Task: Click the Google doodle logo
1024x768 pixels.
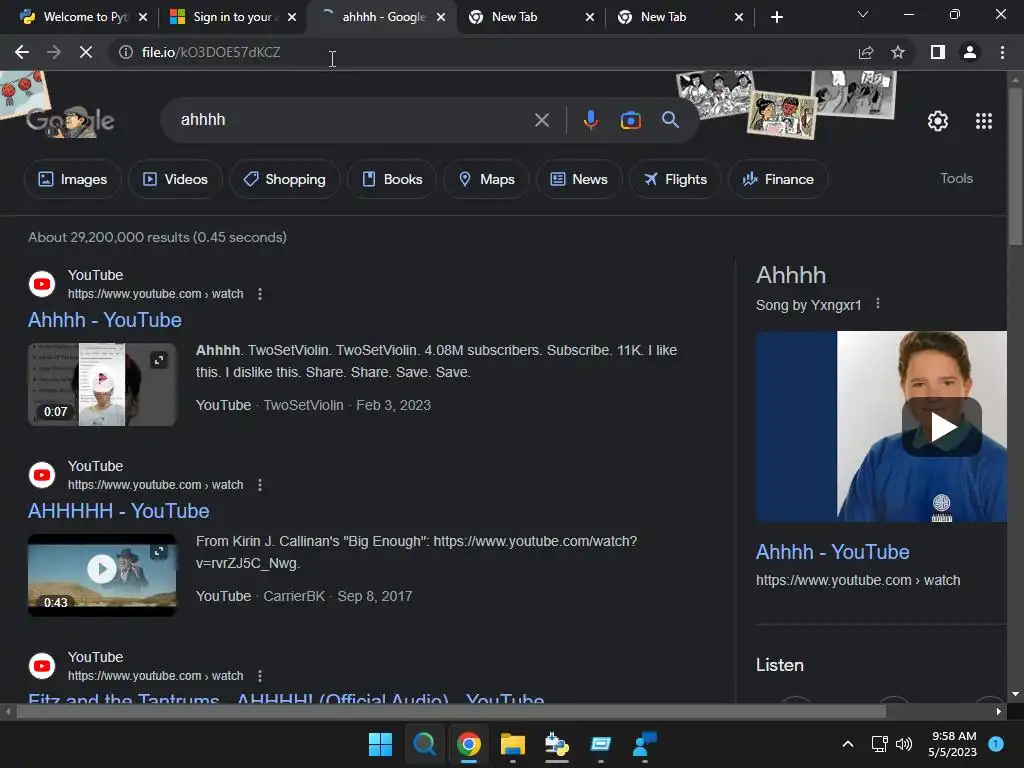Action: (70, 120)
